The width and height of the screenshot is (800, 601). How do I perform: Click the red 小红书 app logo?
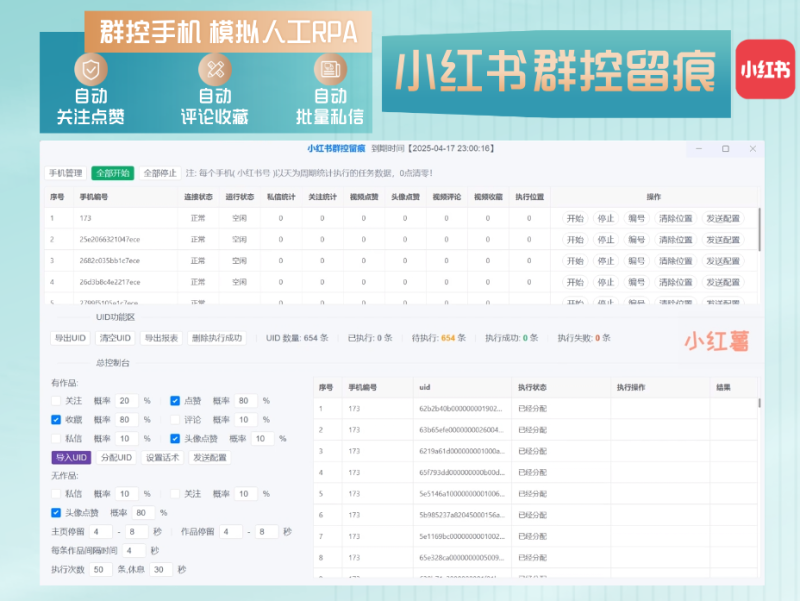(764, 69)
